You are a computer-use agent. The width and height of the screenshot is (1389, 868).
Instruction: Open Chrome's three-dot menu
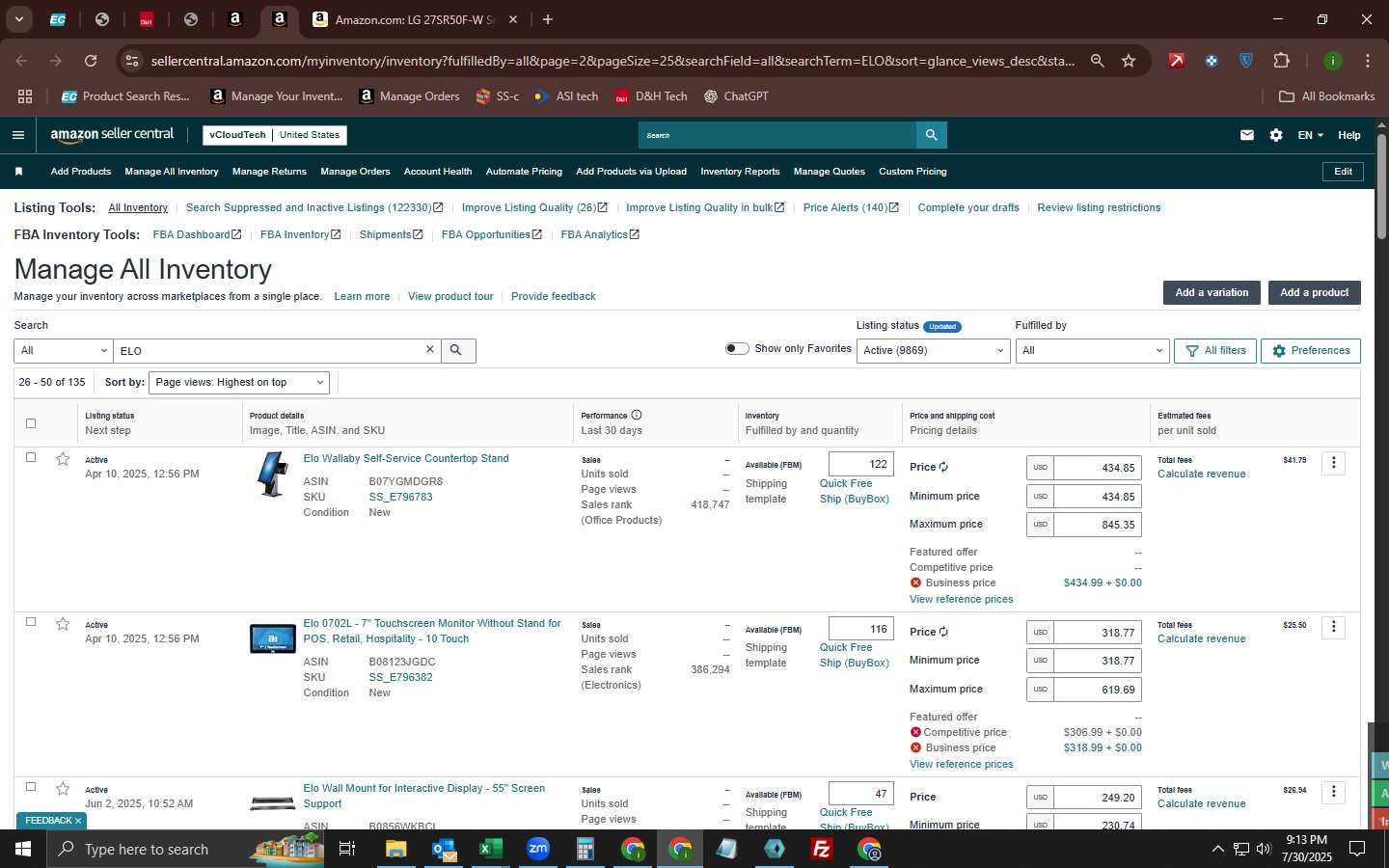click(1367, 61)
